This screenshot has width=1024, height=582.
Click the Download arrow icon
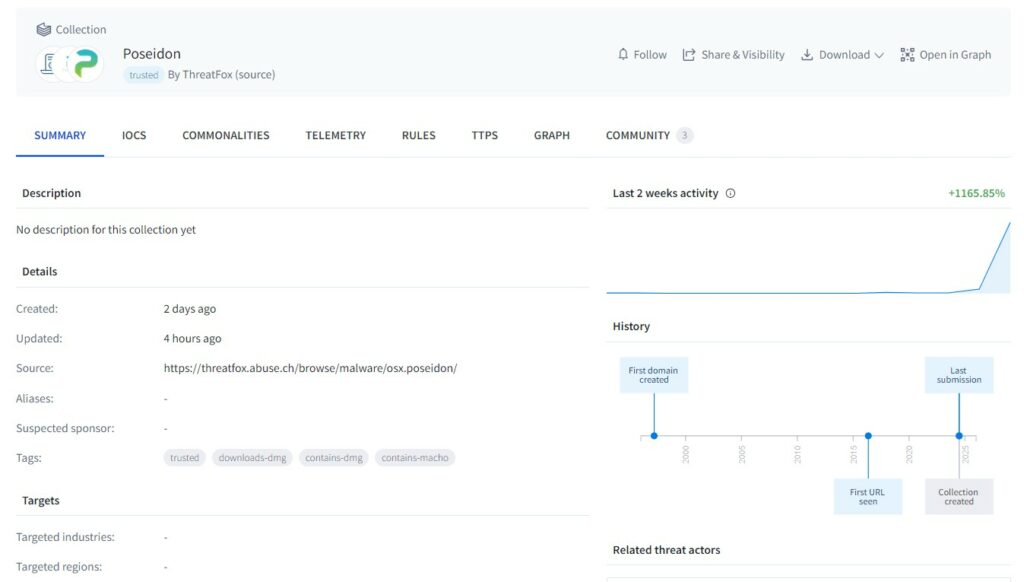click(807, 55)
